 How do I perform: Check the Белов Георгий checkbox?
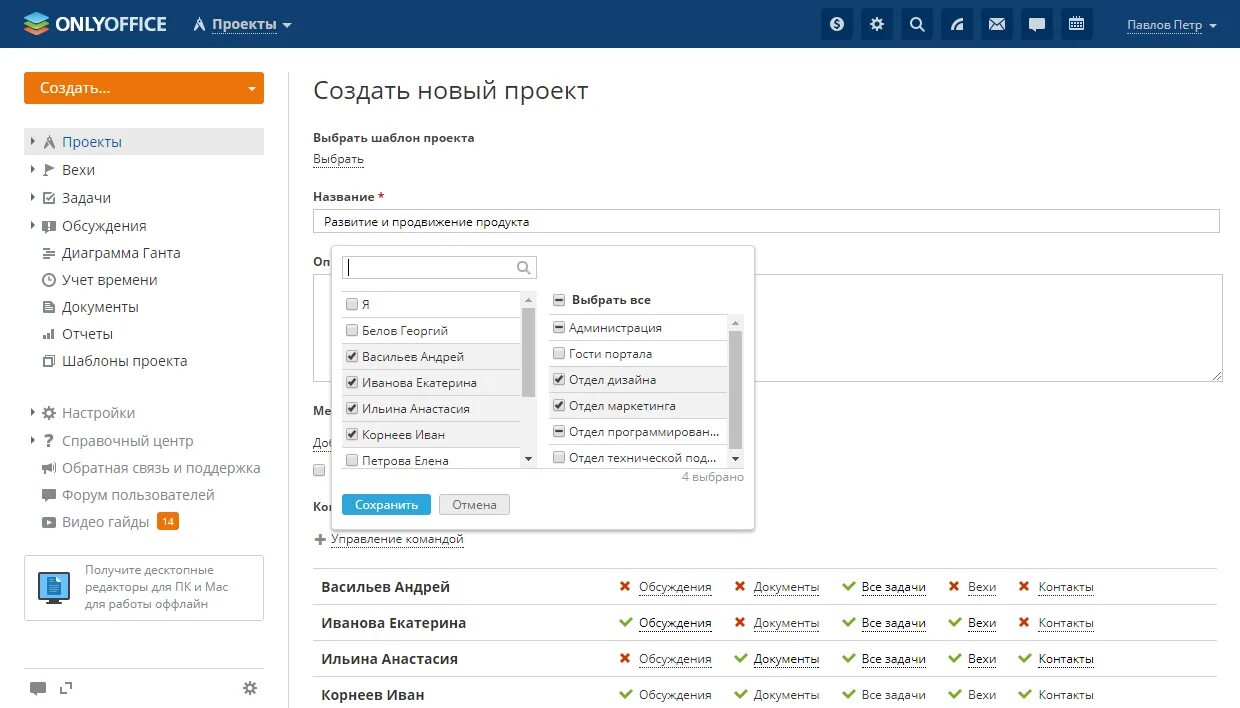pos(351,330)
